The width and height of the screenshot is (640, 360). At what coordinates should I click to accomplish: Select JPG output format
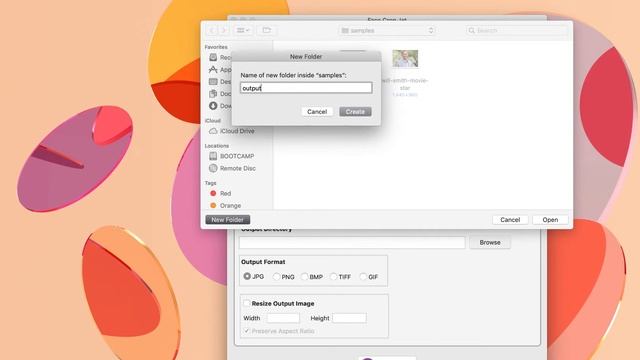[247, 276]
